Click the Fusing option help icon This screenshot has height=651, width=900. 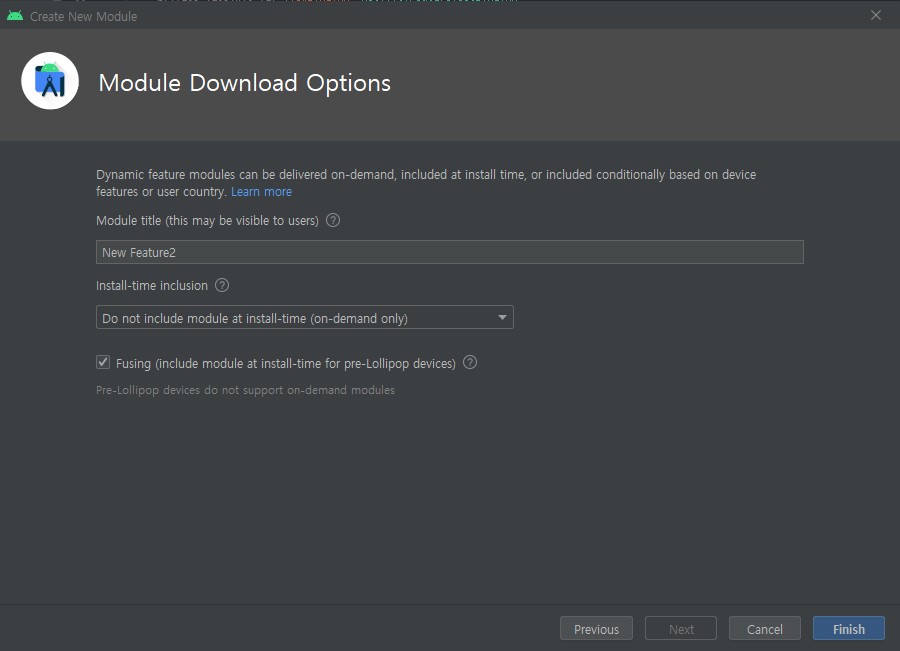coord(470,362)
